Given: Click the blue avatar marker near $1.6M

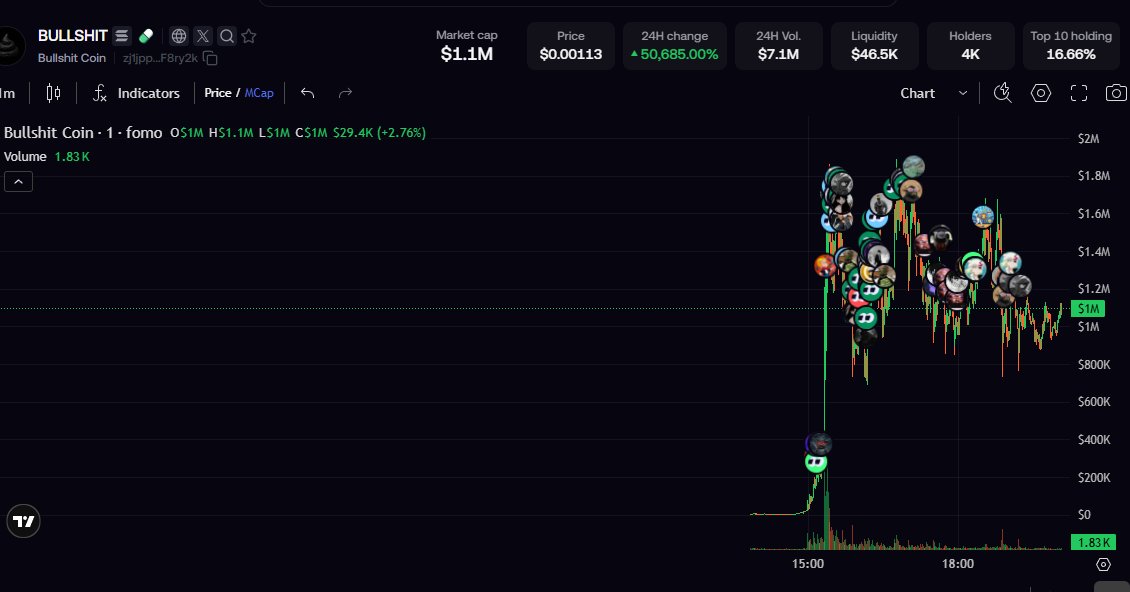Looking at the screenshot, I should tap(983, 216).
